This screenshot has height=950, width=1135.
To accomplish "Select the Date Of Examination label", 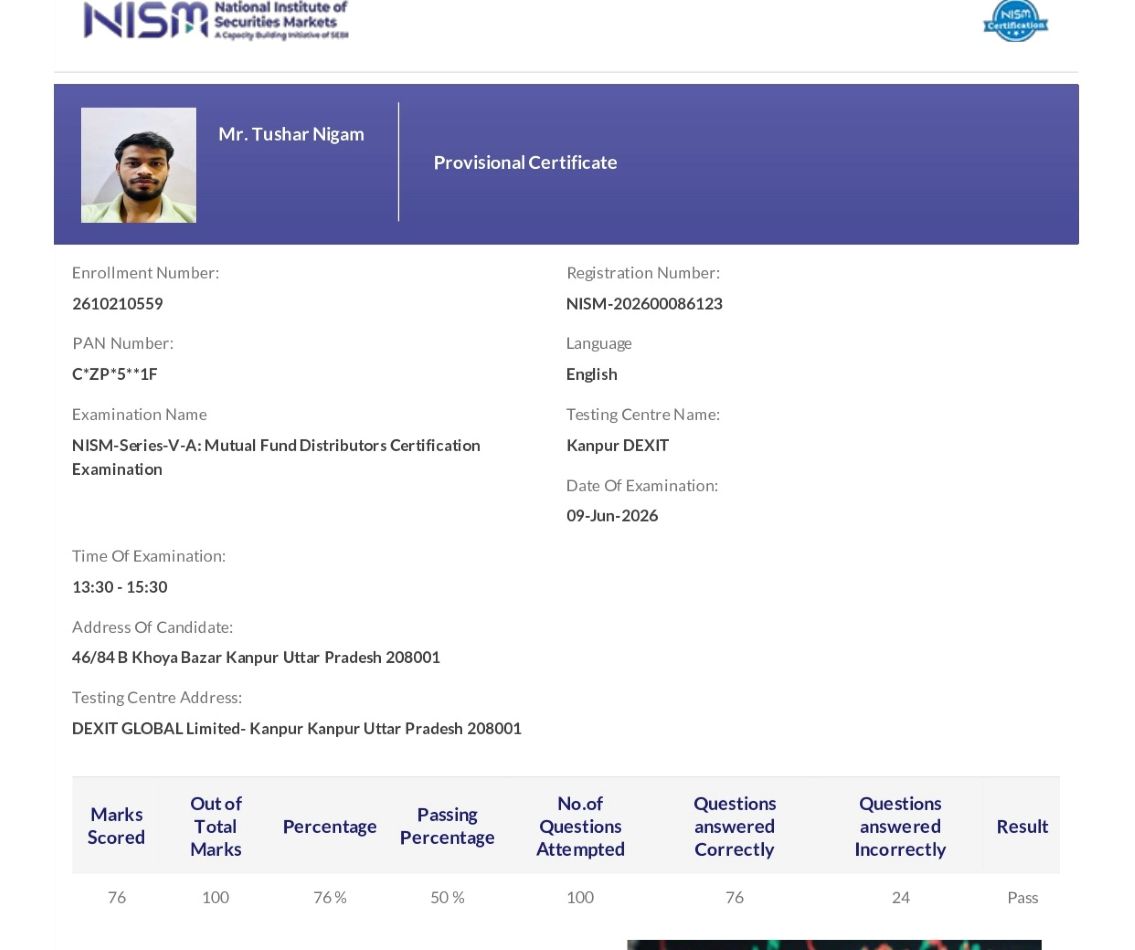I will [x=642, y=486].
